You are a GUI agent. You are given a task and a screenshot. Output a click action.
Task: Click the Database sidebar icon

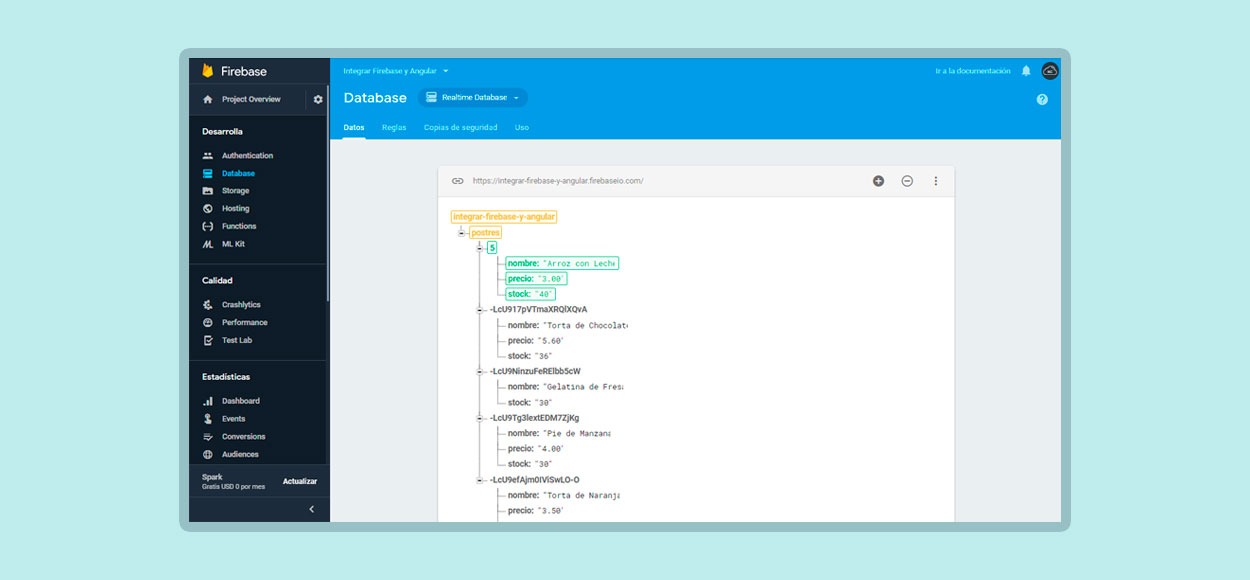click(x=208, y=173)
